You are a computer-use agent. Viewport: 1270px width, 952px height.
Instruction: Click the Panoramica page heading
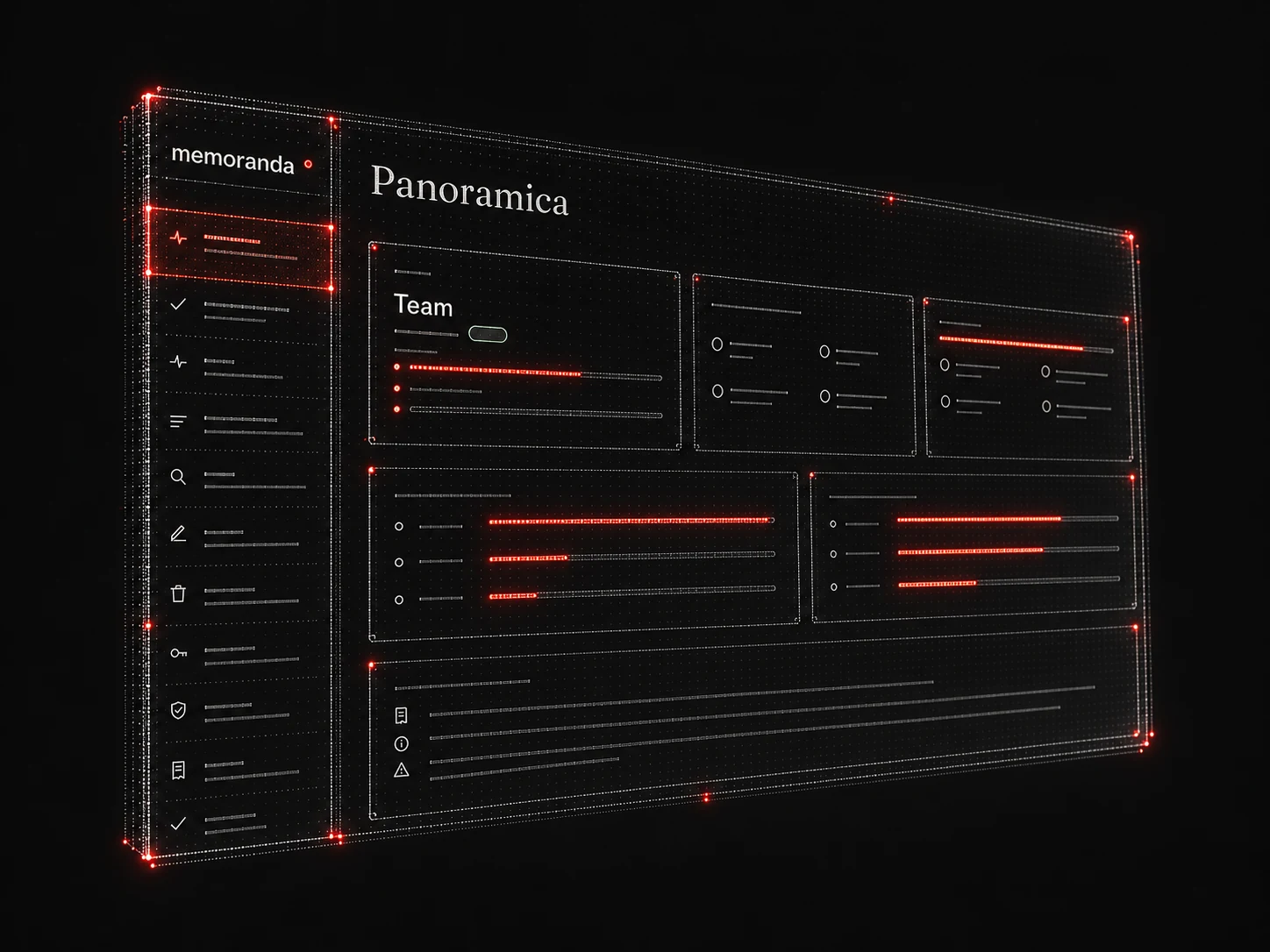coord(469,190)
